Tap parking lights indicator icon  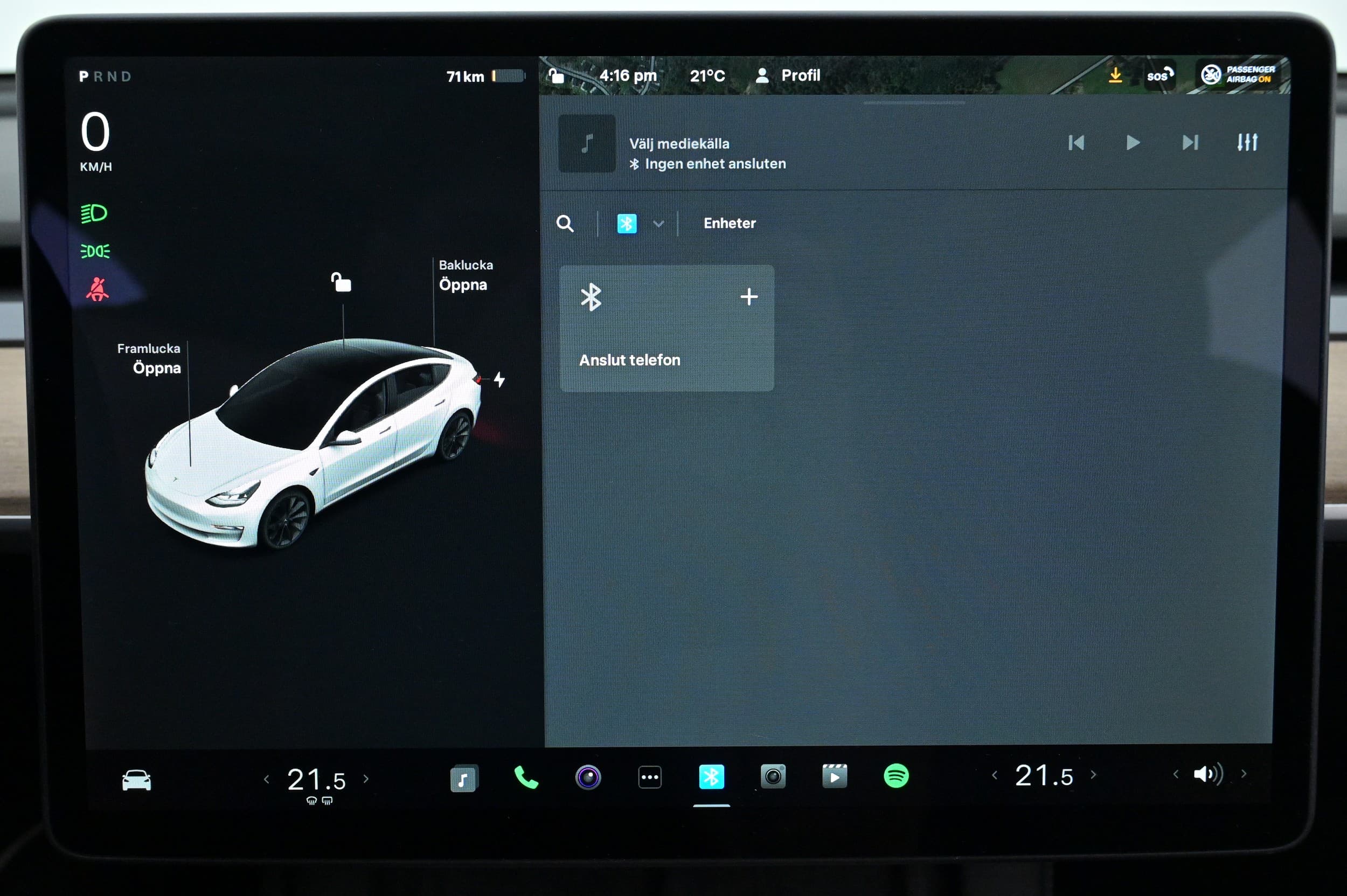point(95,251)
